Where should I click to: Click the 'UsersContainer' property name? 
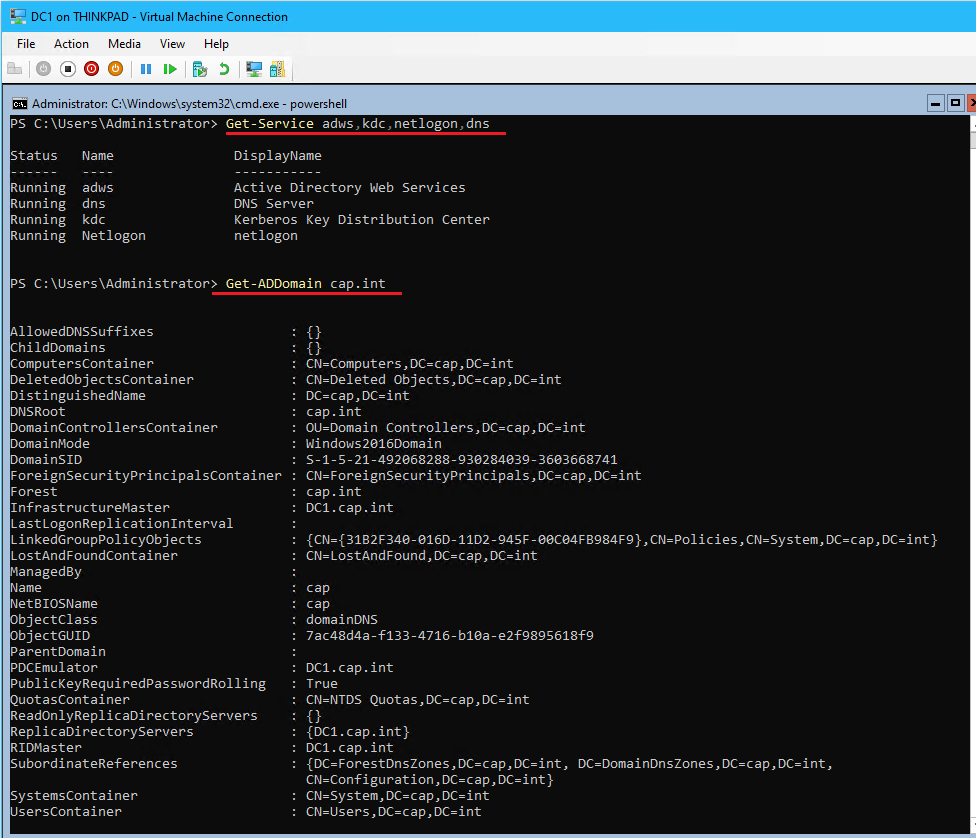click(x=66, y=812)
